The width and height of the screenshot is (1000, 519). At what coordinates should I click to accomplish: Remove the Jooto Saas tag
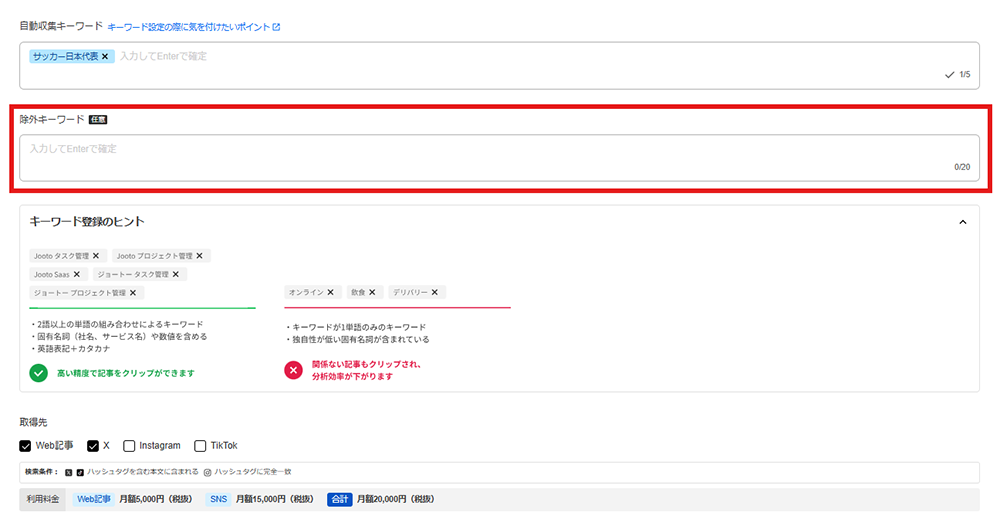click(77, 274)
